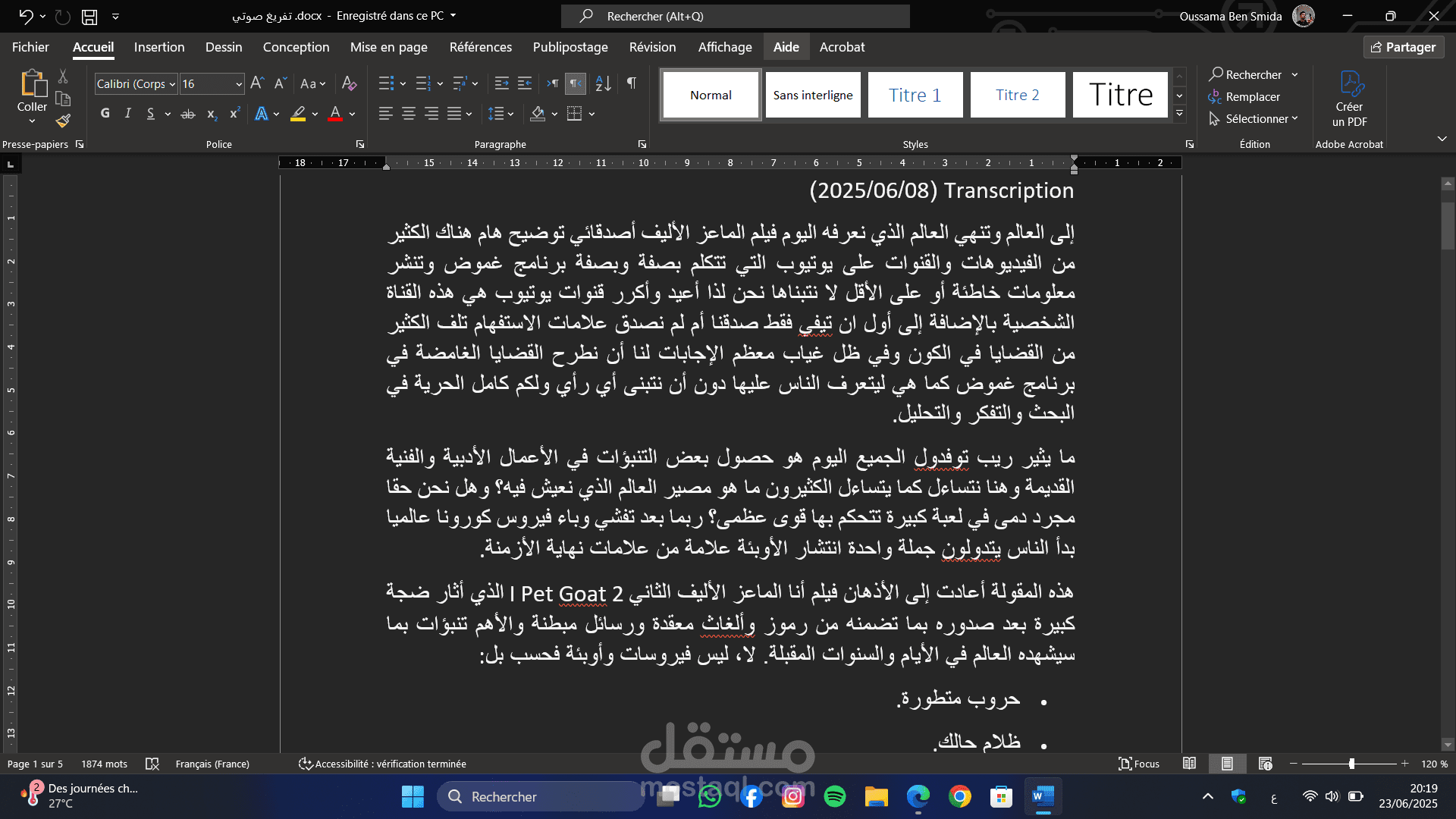Save the document using the diskette icon
Screen dimensions: 1456x819
pos(89,16)
